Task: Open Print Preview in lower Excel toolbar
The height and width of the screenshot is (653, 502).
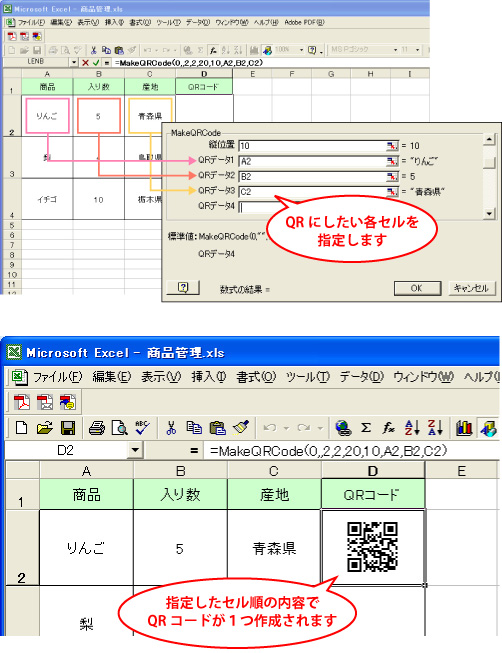Action: pyautogui.click(x=120, y=428)
